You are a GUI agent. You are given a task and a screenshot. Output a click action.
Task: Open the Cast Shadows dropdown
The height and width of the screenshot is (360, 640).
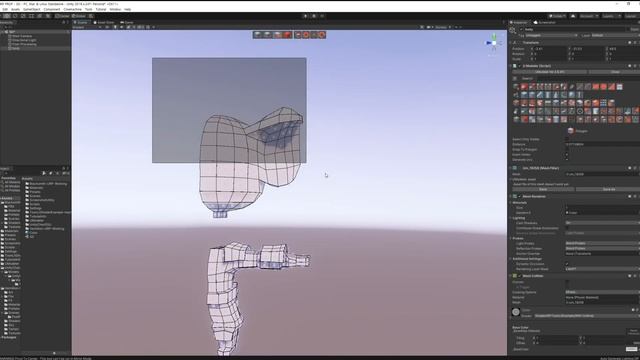tap(602, 223)
